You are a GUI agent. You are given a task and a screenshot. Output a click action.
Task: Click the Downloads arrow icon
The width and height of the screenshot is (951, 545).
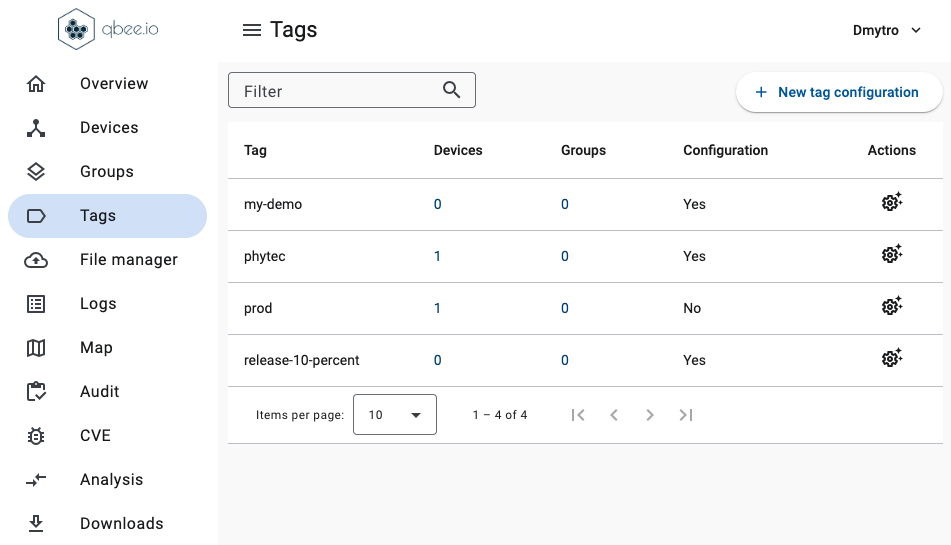click(36, 524)
